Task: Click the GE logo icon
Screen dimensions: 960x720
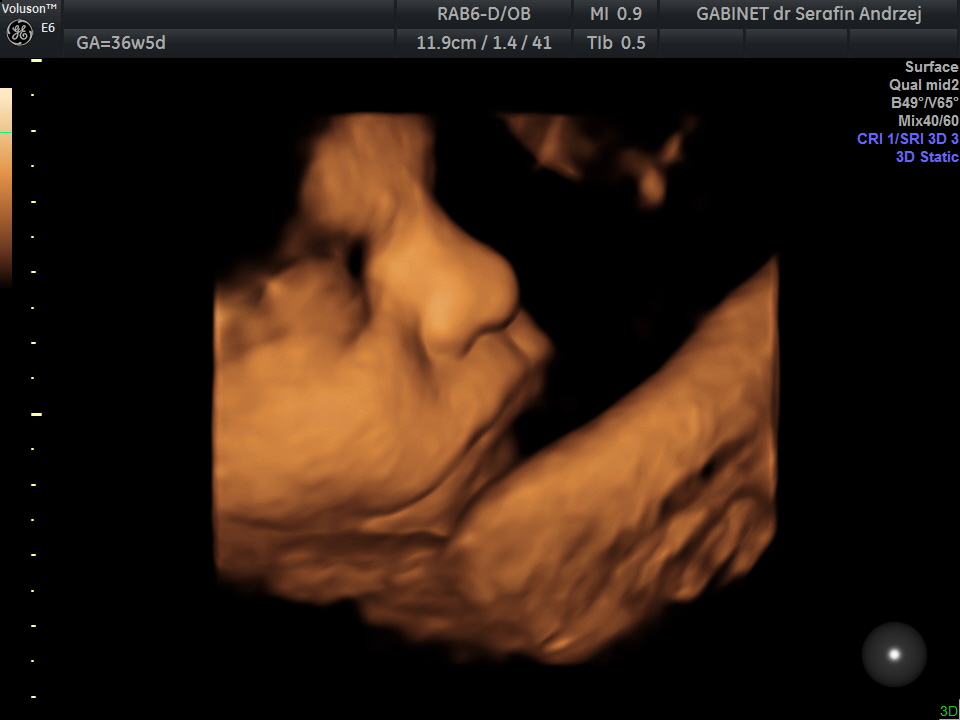Action: pyautogui.click(x=19, y=32)
